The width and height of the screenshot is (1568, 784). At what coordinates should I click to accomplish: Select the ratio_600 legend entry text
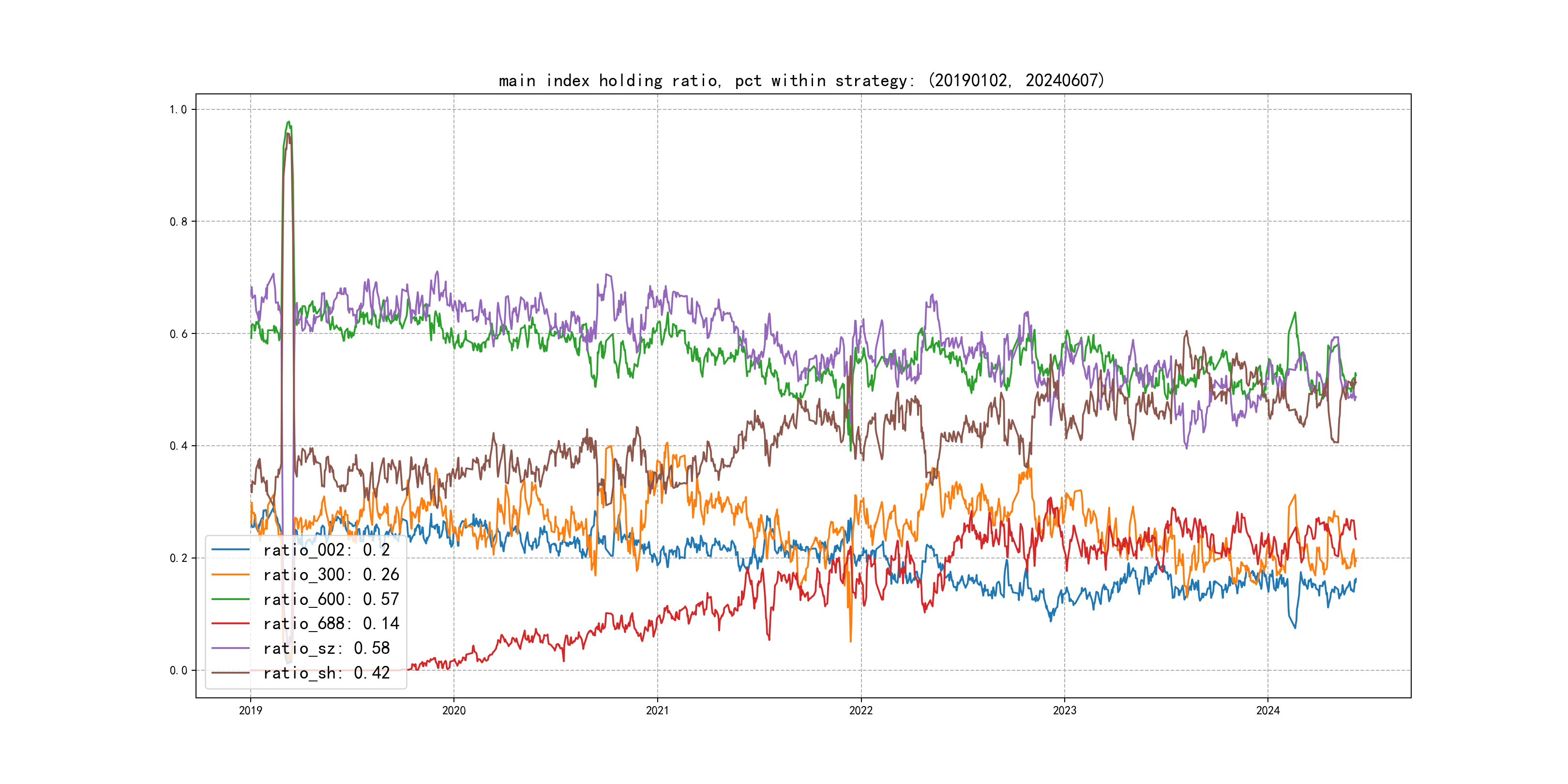tap(331, 599)
